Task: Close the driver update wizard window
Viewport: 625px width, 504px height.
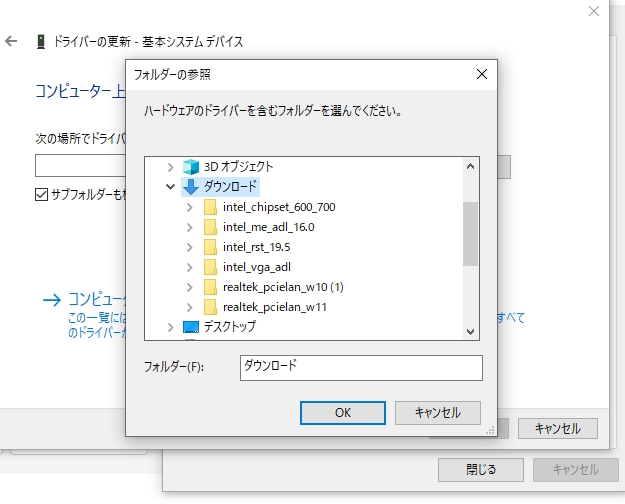Action: [594, 11]
